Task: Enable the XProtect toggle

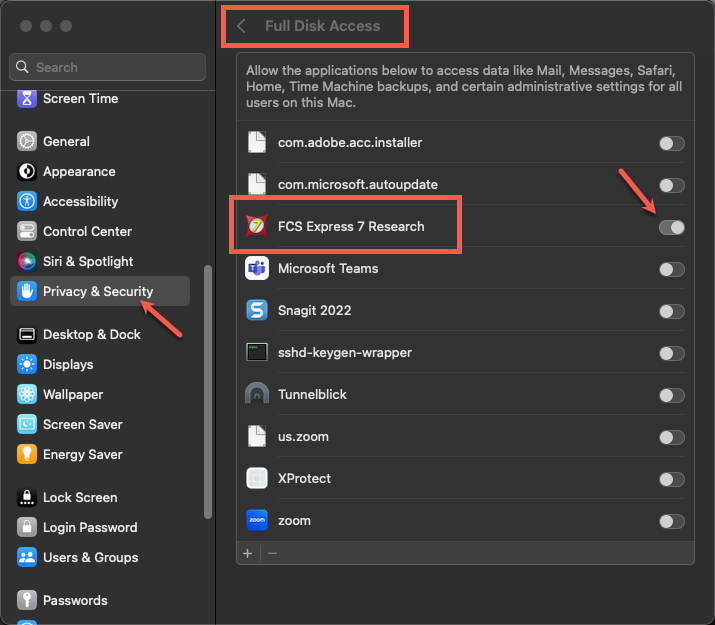Action: [672, 480]
